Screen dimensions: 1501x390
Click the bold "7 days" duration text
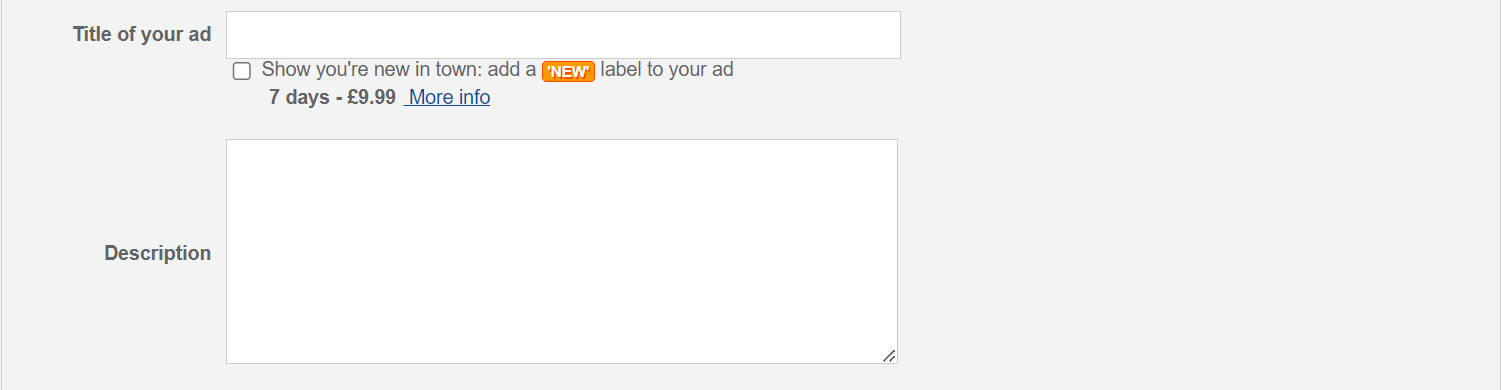(x=300, y=97)
